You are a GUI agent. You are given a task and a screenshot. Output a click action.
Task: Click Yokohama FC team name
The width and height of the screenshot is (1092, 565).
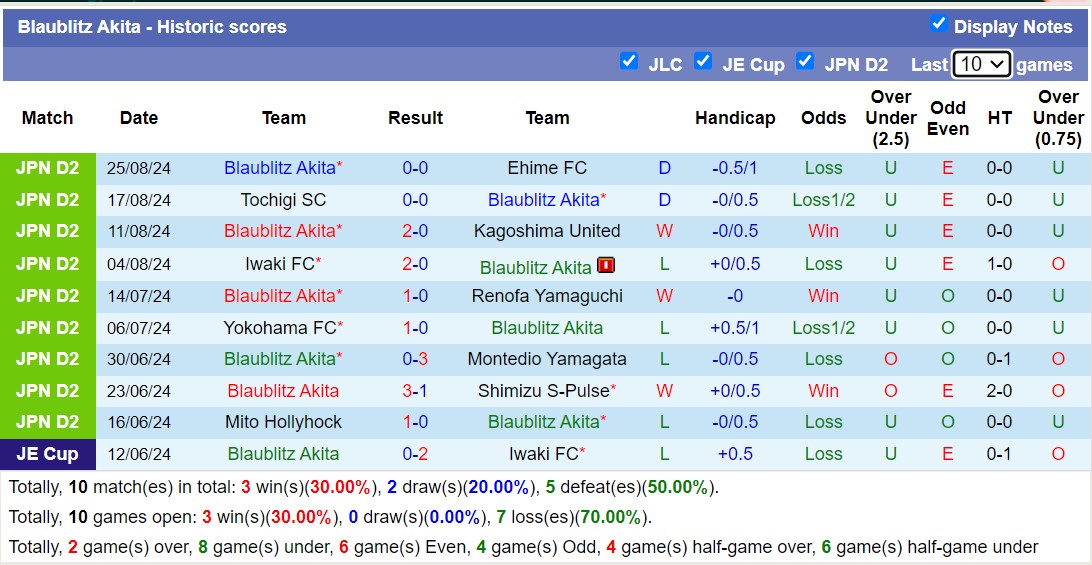280,328
